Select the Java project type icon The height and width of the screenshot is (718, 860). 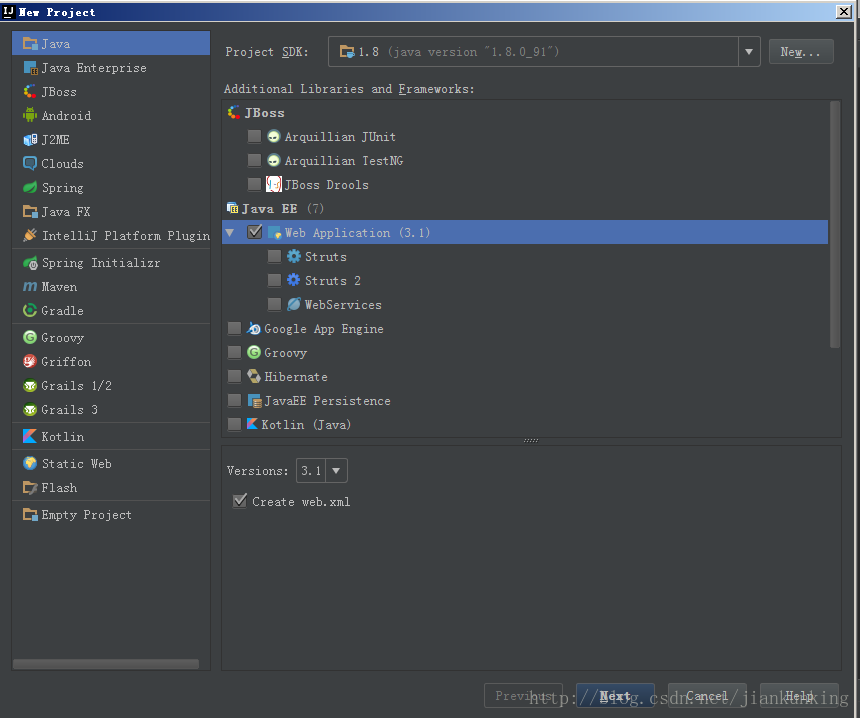click(30, 44)
